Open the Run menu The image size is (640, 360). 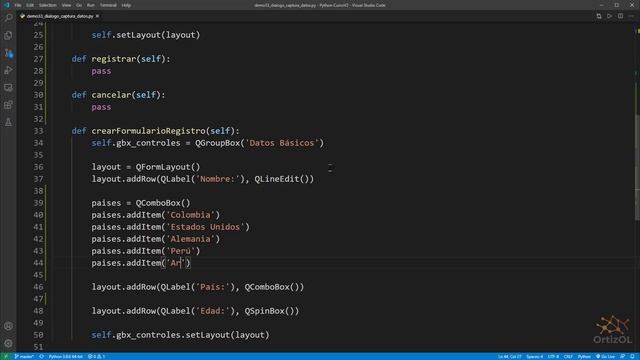(x=91, y=5)
